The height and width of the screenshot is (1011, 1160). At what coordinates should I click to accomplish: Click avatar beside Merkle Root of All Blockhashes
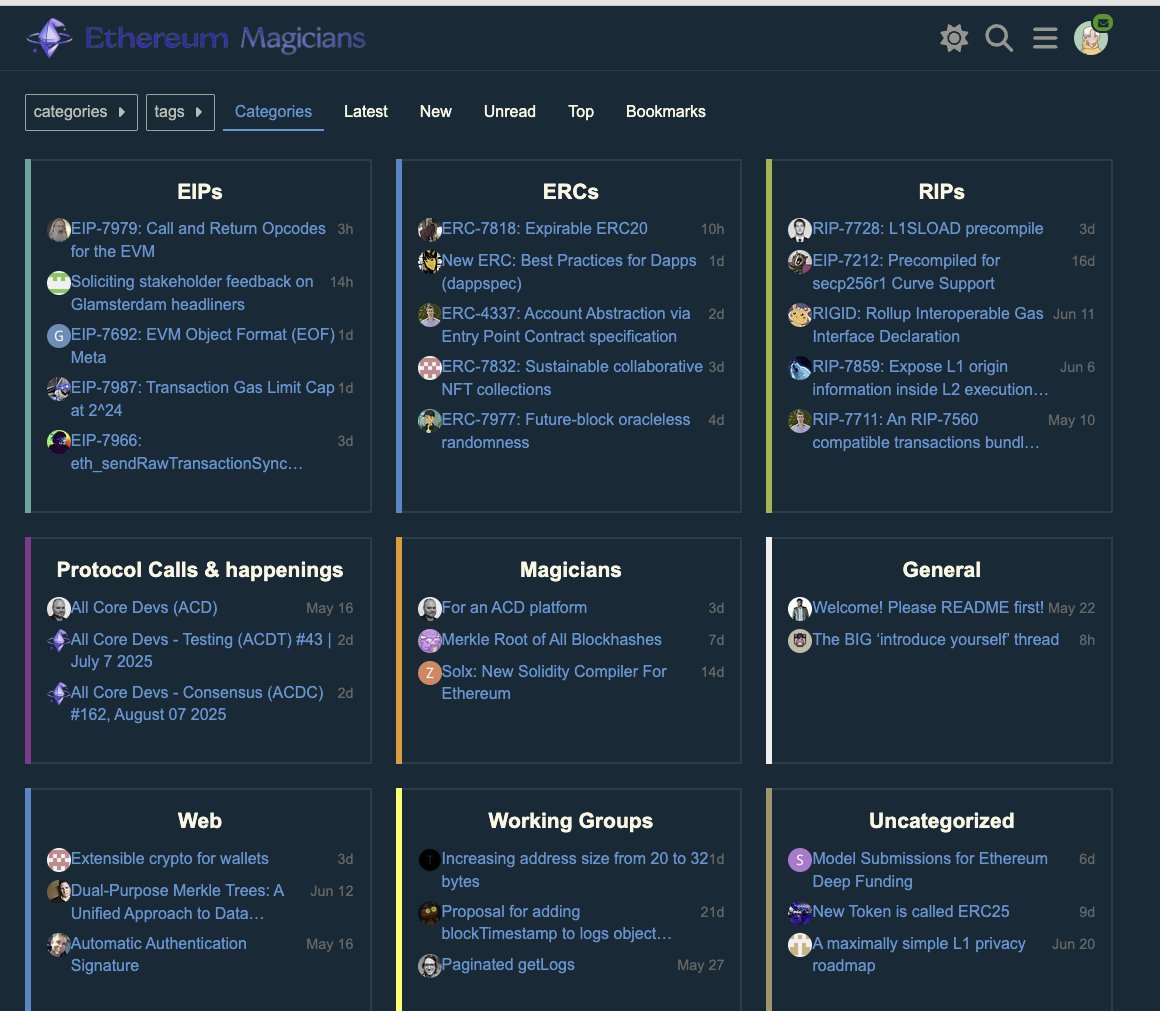point(429,640)
